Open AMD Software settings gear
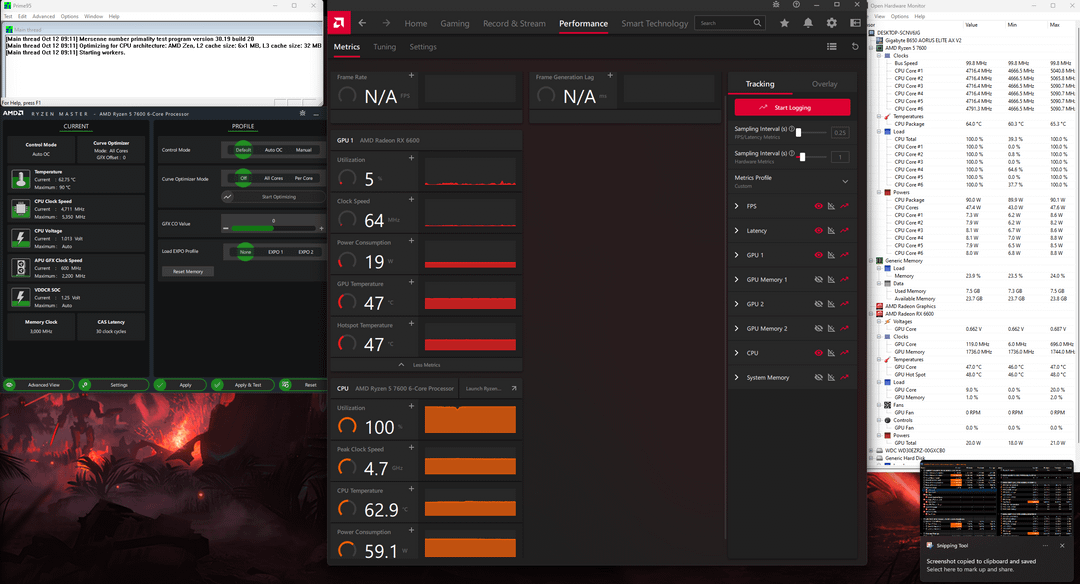 click(x=831, y=23)
